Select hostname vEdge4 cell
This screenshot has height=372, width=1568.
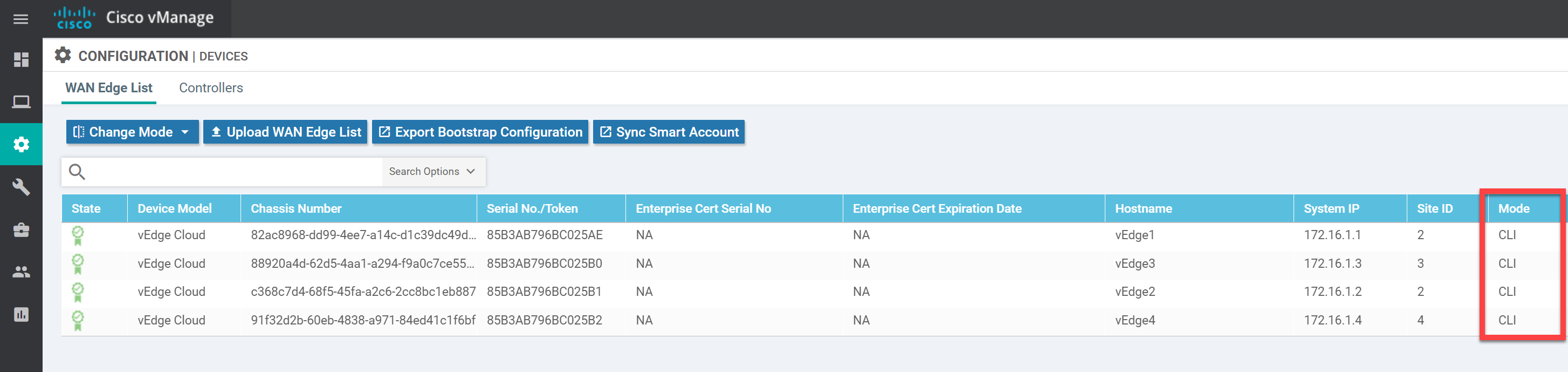coord(1134,321)
